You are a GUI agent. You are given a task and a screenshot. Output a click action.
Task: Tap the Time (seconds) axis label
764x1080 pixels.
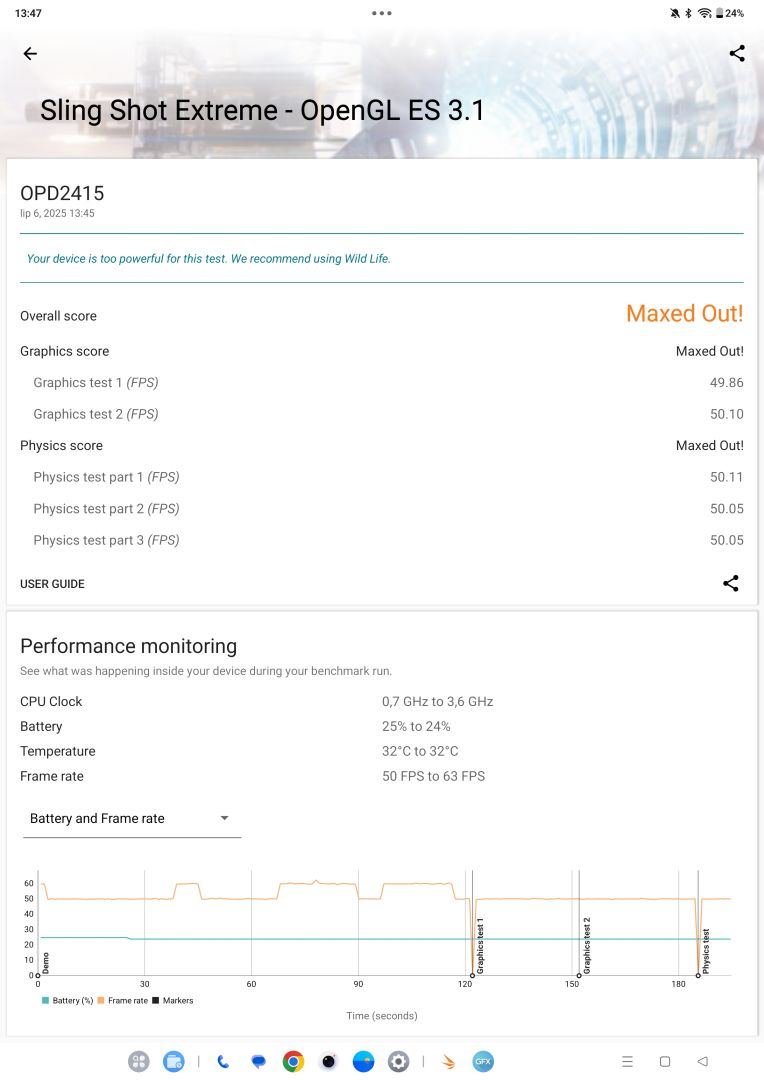tap(382, 1016)
